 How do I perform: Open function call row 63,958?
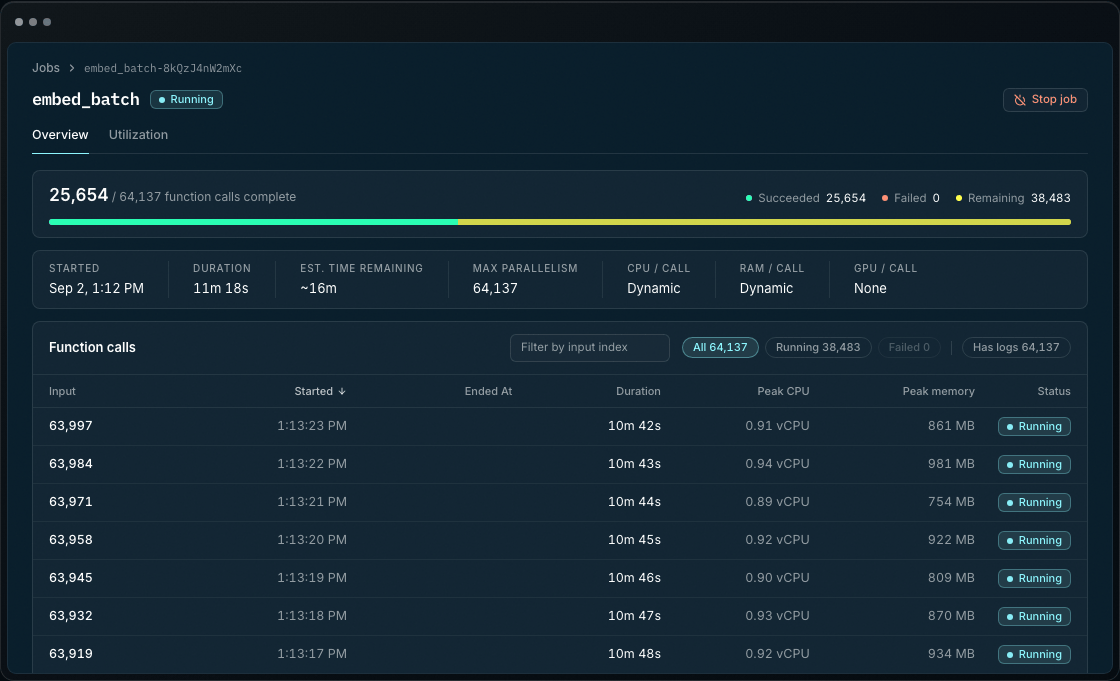coord(559,540)
